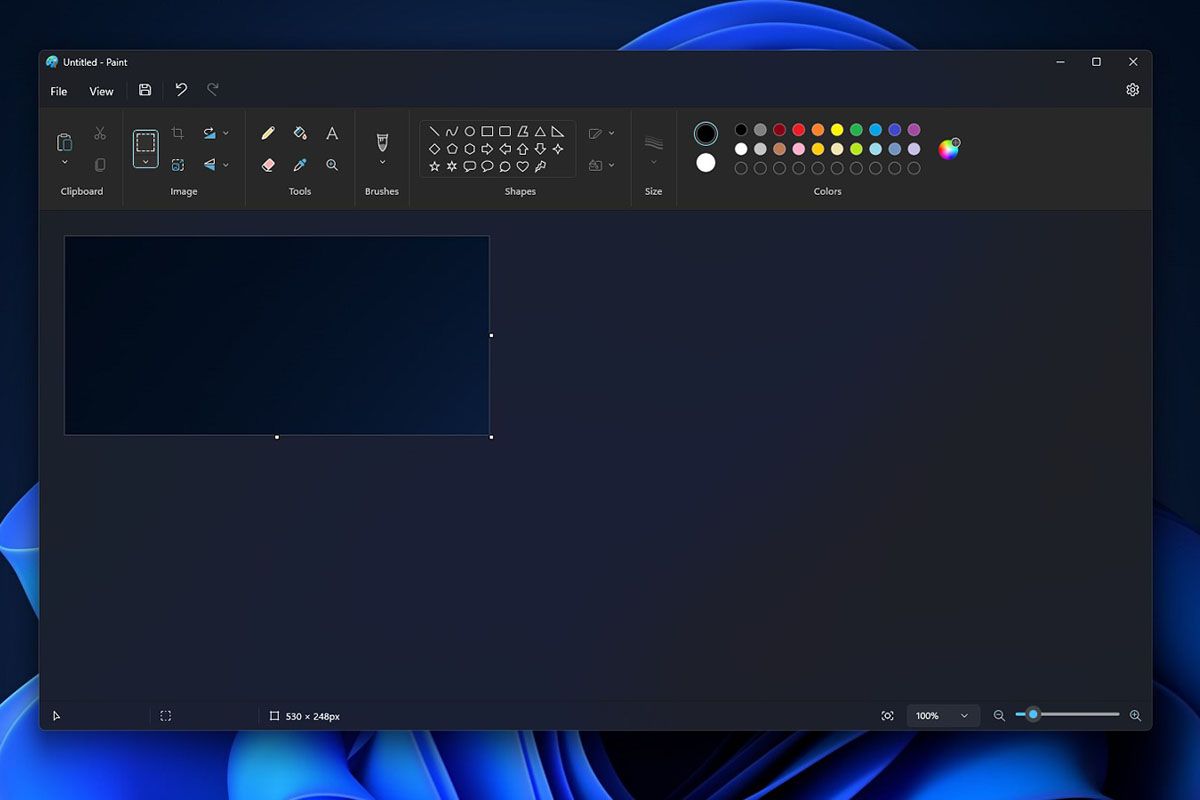Click the Paste clipboard icon
The image size is (1200, 800).
[65, 142]
